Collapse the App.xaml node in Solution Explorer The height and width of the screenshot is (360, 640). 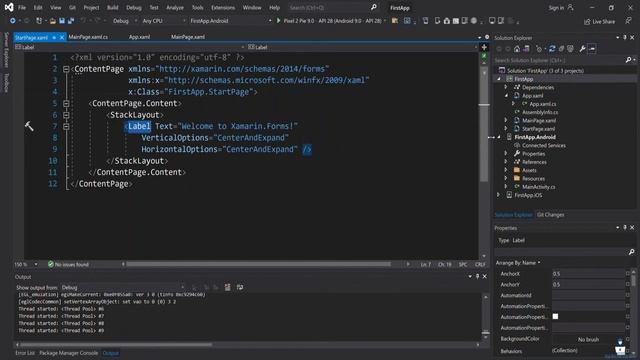tap(506, 96)
